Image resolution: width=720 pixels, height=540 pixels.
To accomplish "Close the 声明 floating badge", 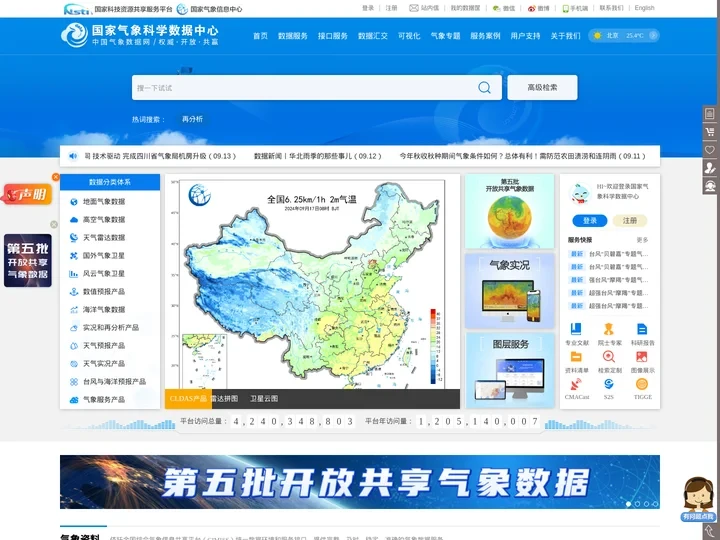I will (56, 177).
